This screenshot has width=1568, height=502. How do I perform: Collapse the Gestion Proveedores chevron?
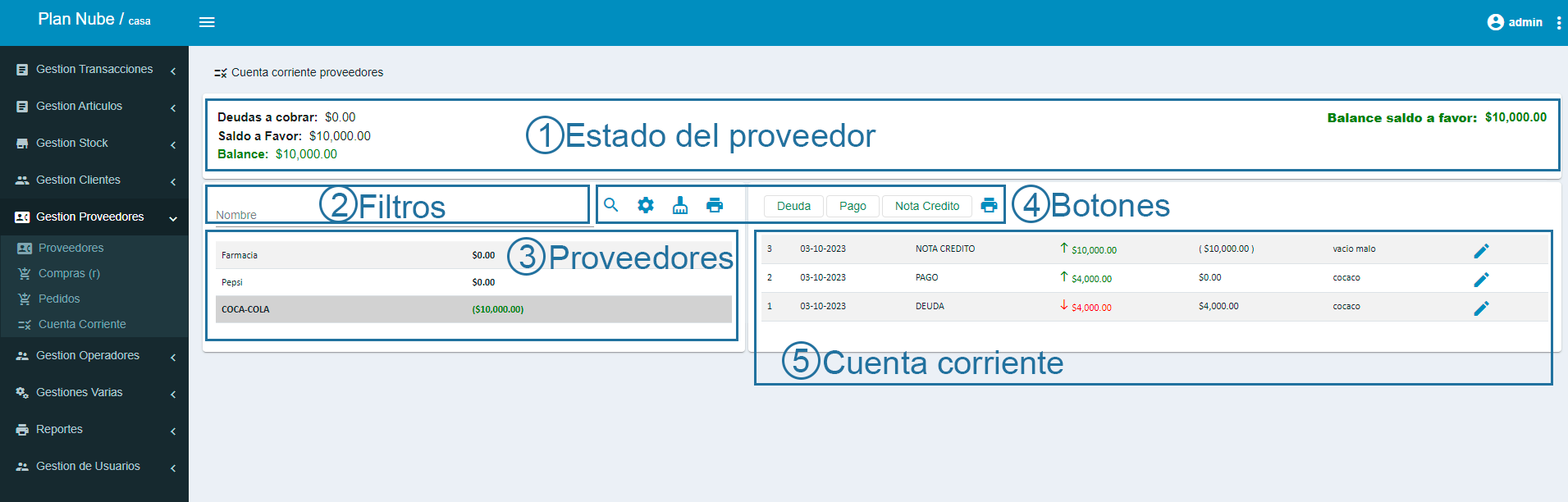click(173, 218)
